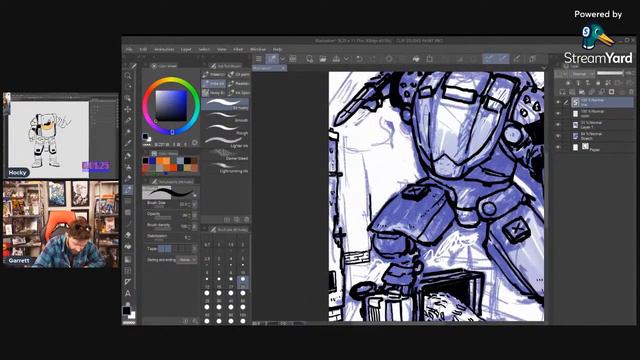Select the Move layer cross-arrow tool

point(128,109)
